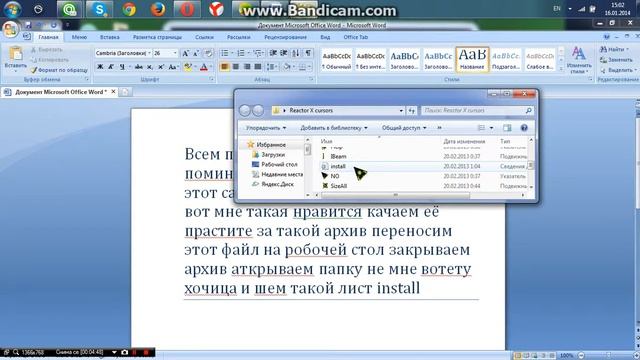Click the new document tab button
This screenshot has width=640, height=360.
point(125,92)
